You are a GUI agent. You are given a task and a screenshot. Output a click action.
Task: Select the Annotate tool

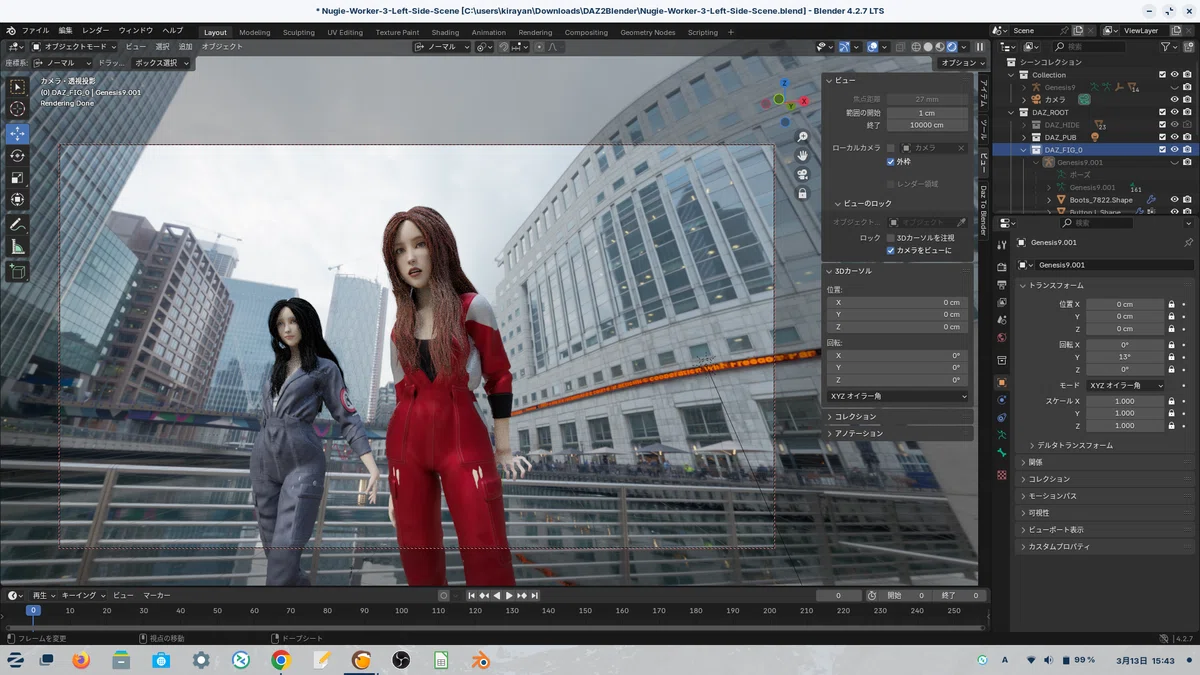point(17,224)
